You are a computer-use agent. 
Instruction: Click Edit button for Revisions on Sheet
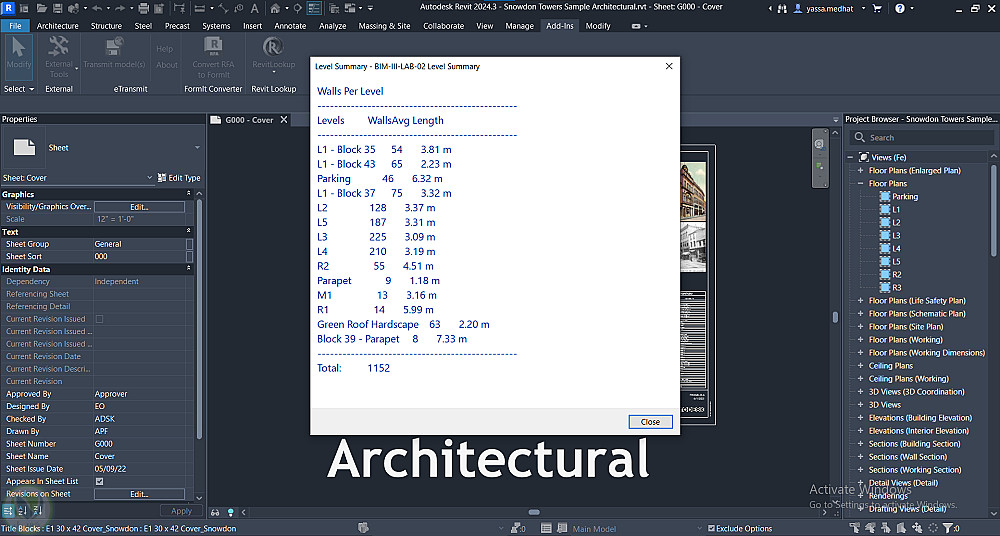pos(139,494)
